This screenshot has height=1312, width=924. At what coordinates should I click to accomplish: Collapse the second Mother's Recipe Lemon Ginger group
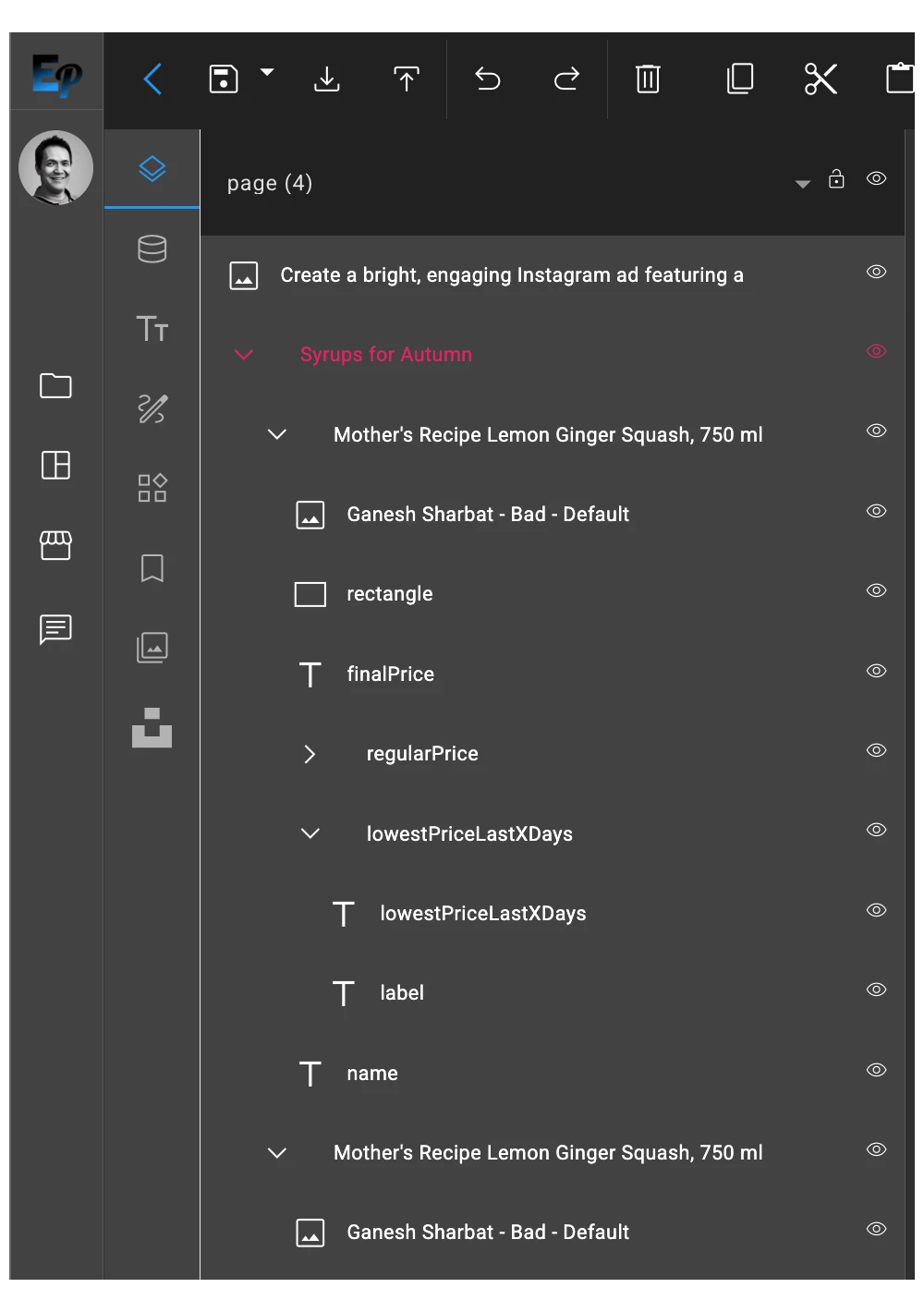(x=277, y=1153)
